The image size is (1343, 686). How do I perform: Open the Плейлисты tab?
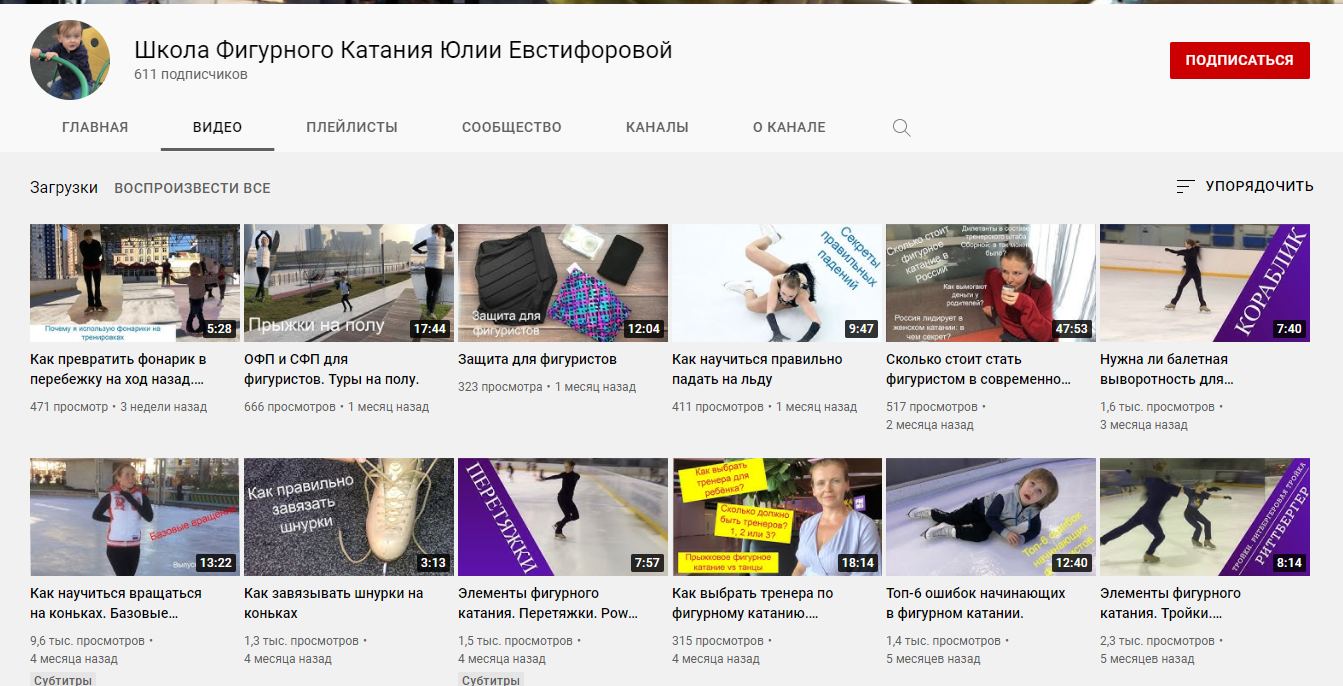click(352, 128)
